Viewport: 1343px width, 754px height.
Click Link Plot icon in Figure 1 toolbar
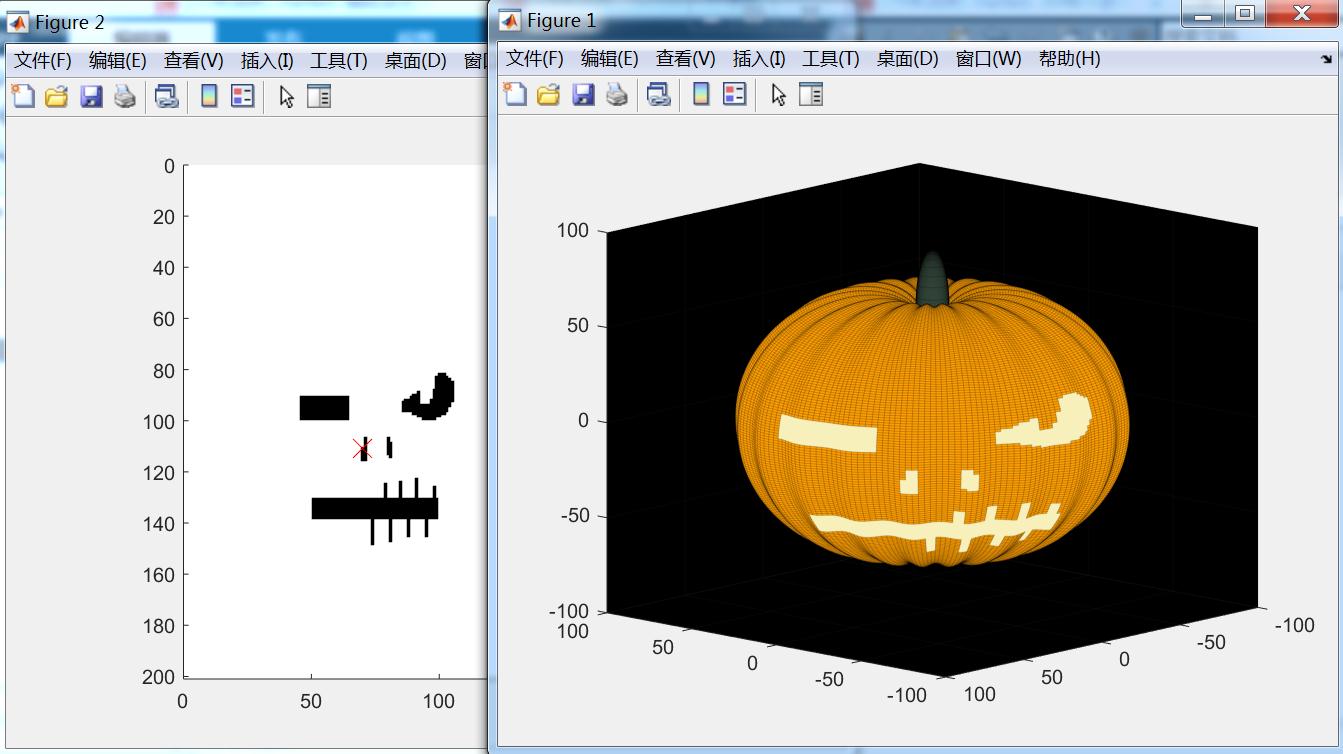658,95
